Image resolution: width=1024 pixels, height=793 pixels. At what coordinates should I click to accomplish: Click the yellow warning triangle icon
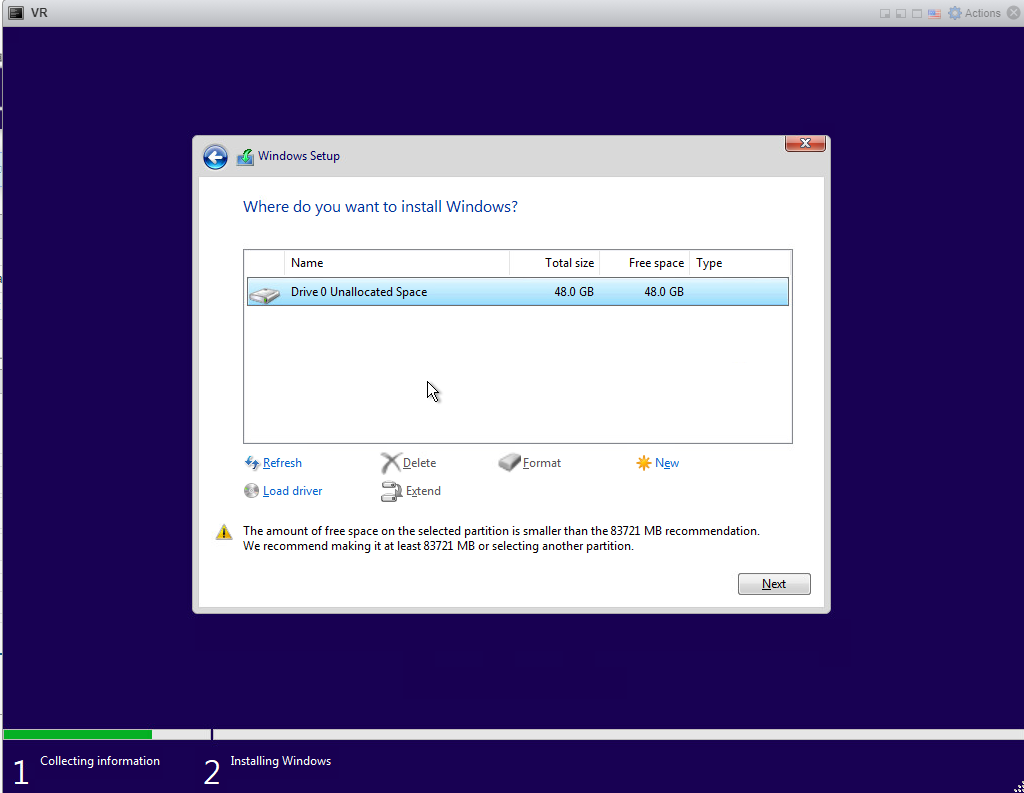(x=224, y=532)
